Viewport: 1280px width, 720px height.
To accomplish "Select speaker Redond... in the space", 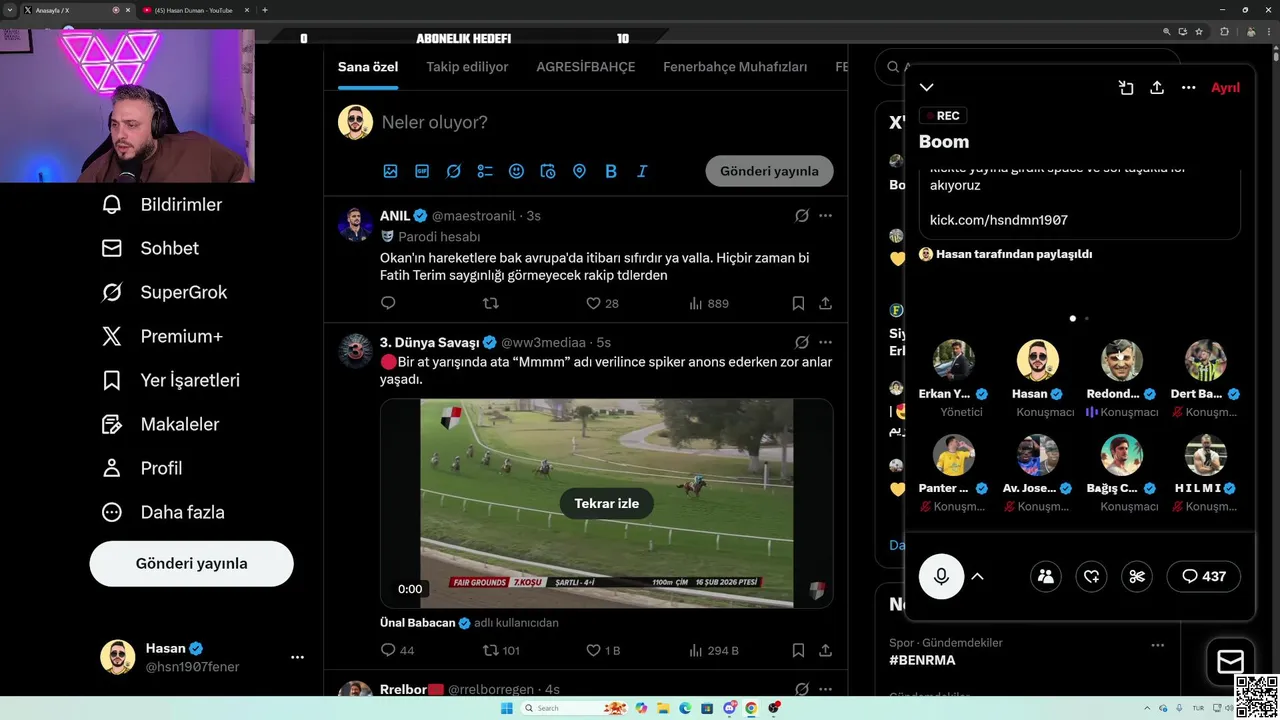I will coord(1122,379).
